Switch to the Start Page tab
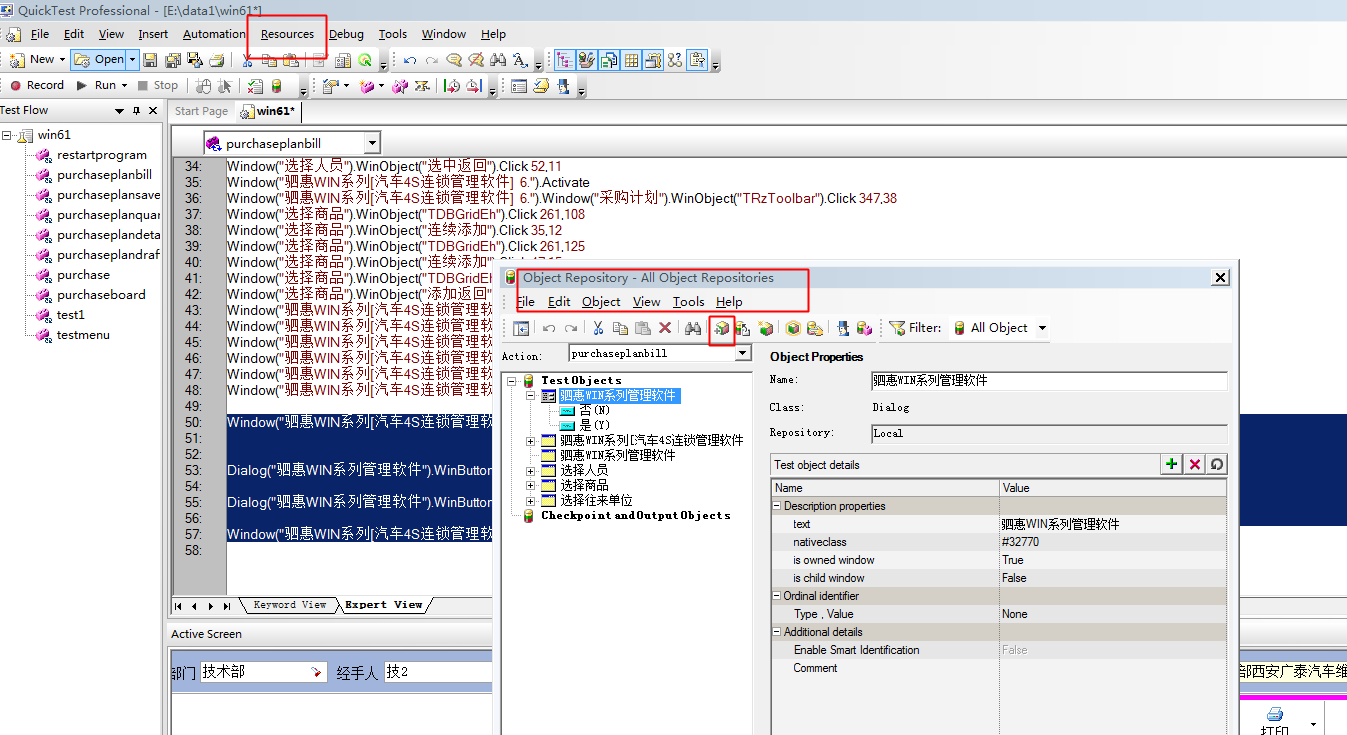Viewport: 1347px width, 735px height. [201, 111]
